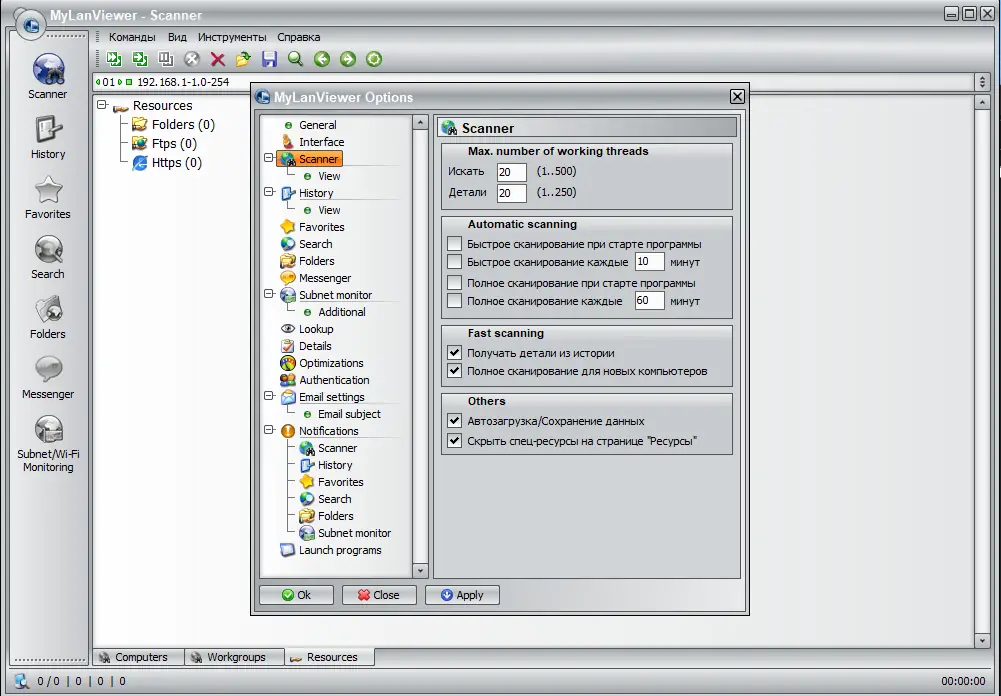Click the Ok button
This screenshot has height=696, width=1001.
pos(296,595)
